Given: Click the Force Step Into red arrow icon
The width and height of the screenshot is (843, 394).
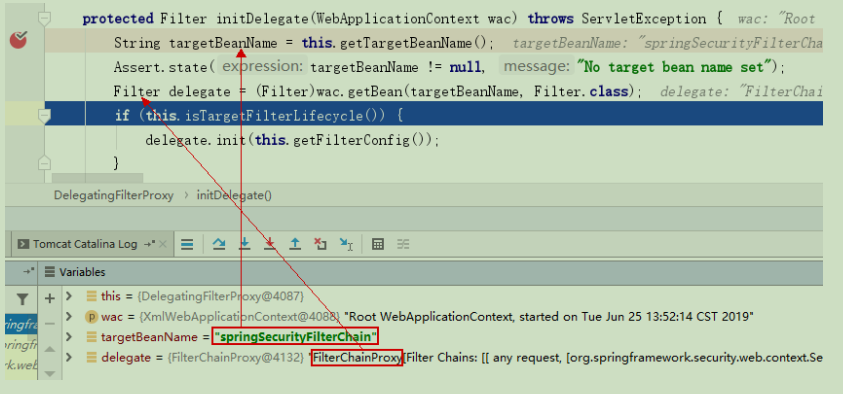Looking at the screenshot, I should tap(270, 245).
